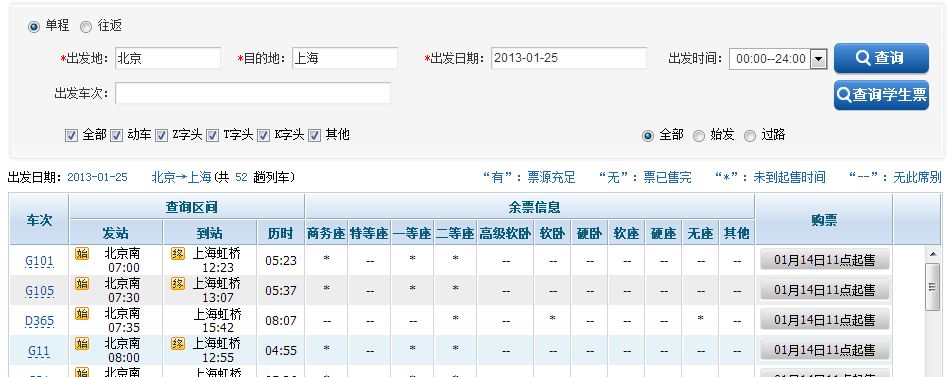
Task: Click the 软座 column header
Action: (x=626, y=233)
